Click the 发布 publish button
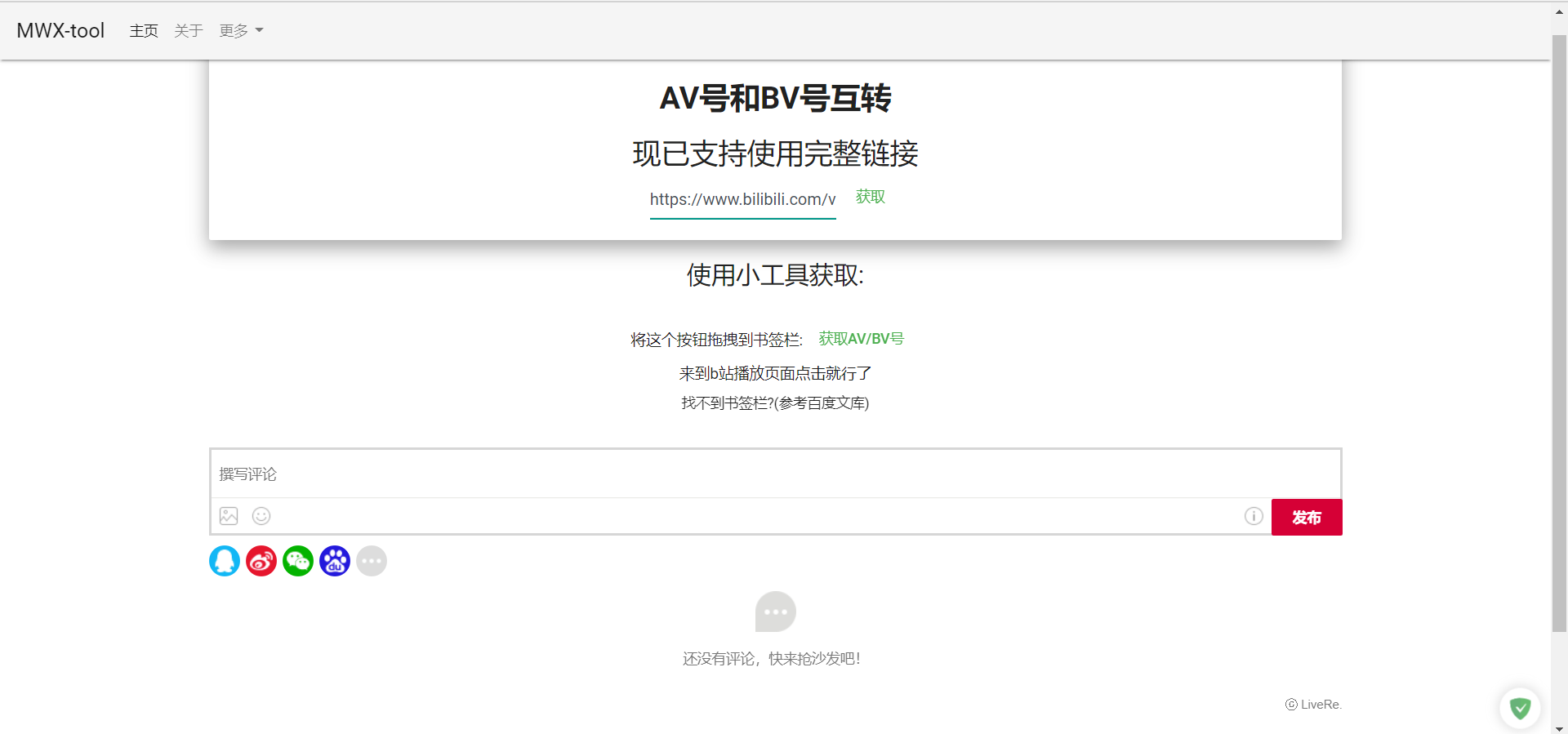Viewport: 1568px width, 734px height. 1307,517
